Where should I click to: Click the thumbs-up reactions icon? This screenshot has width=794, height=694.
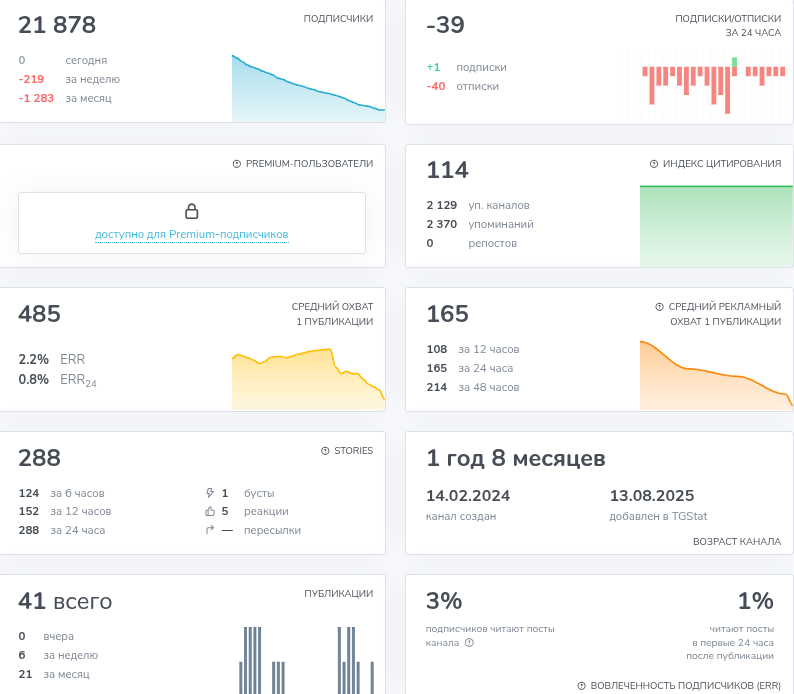point(209,511)
